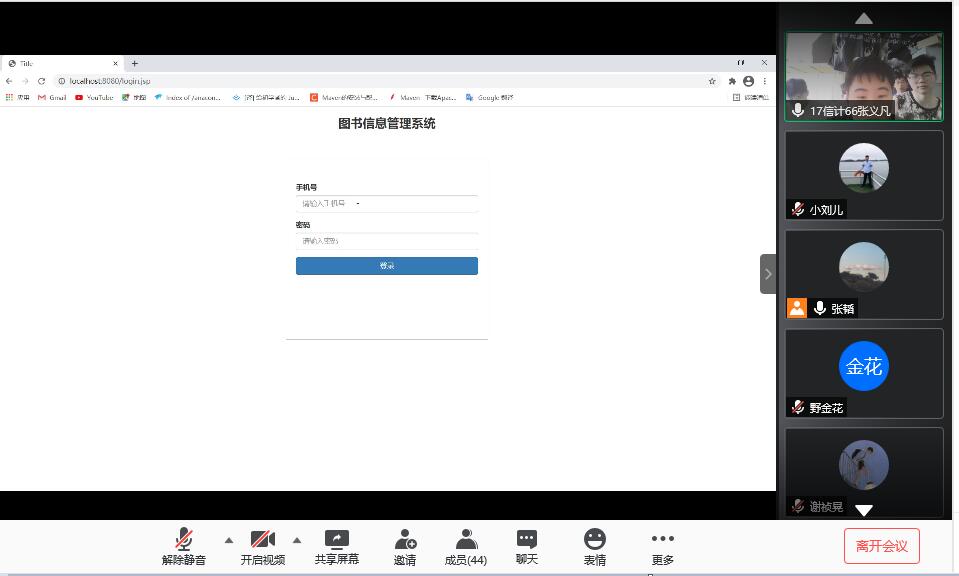
Task: Turn on video (开启视频)
Action: pos(263,547)
